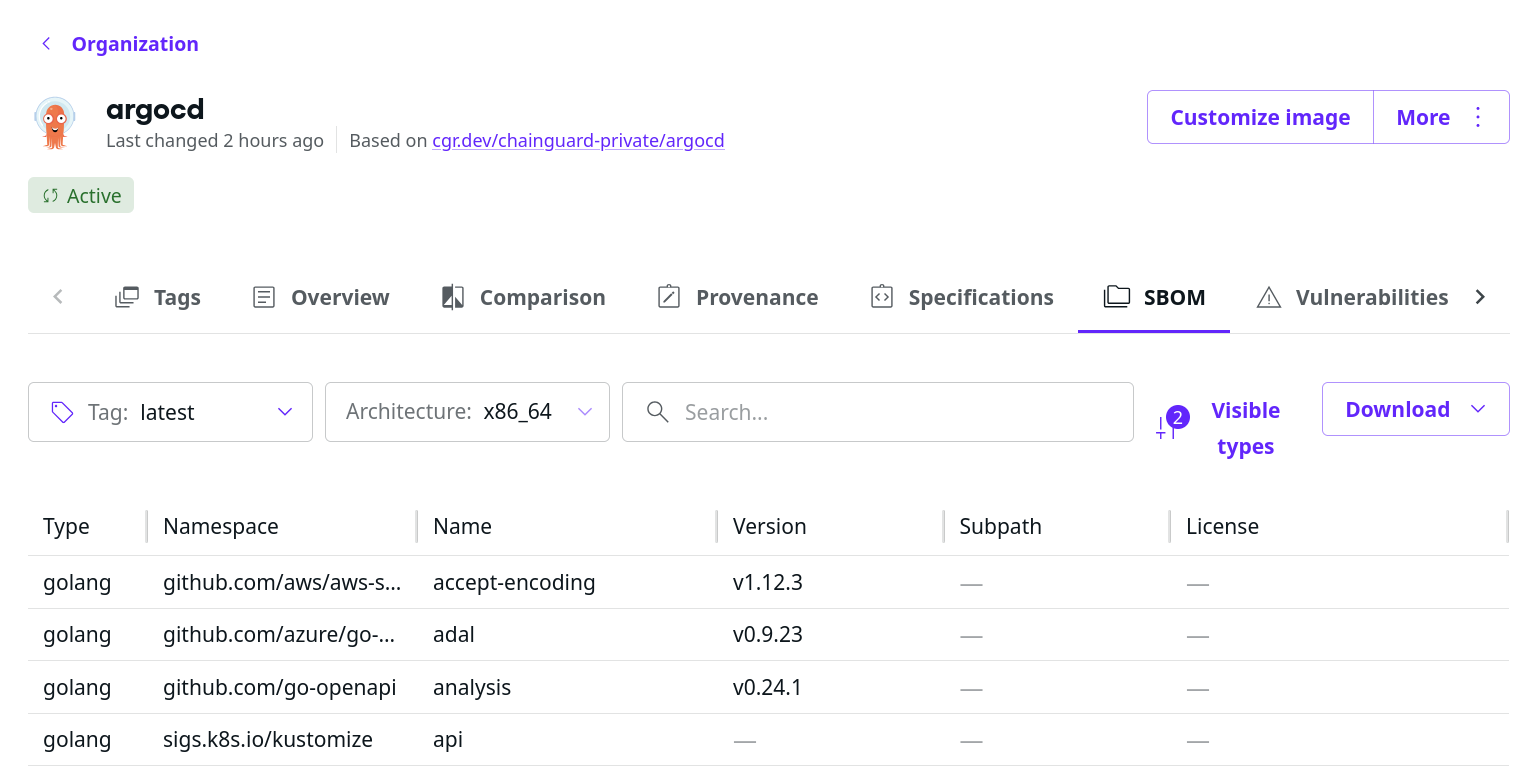Click the magnifier icon in the search bar
The width and height of the screenshot is (1537, 777).
(x=657, y=411)
